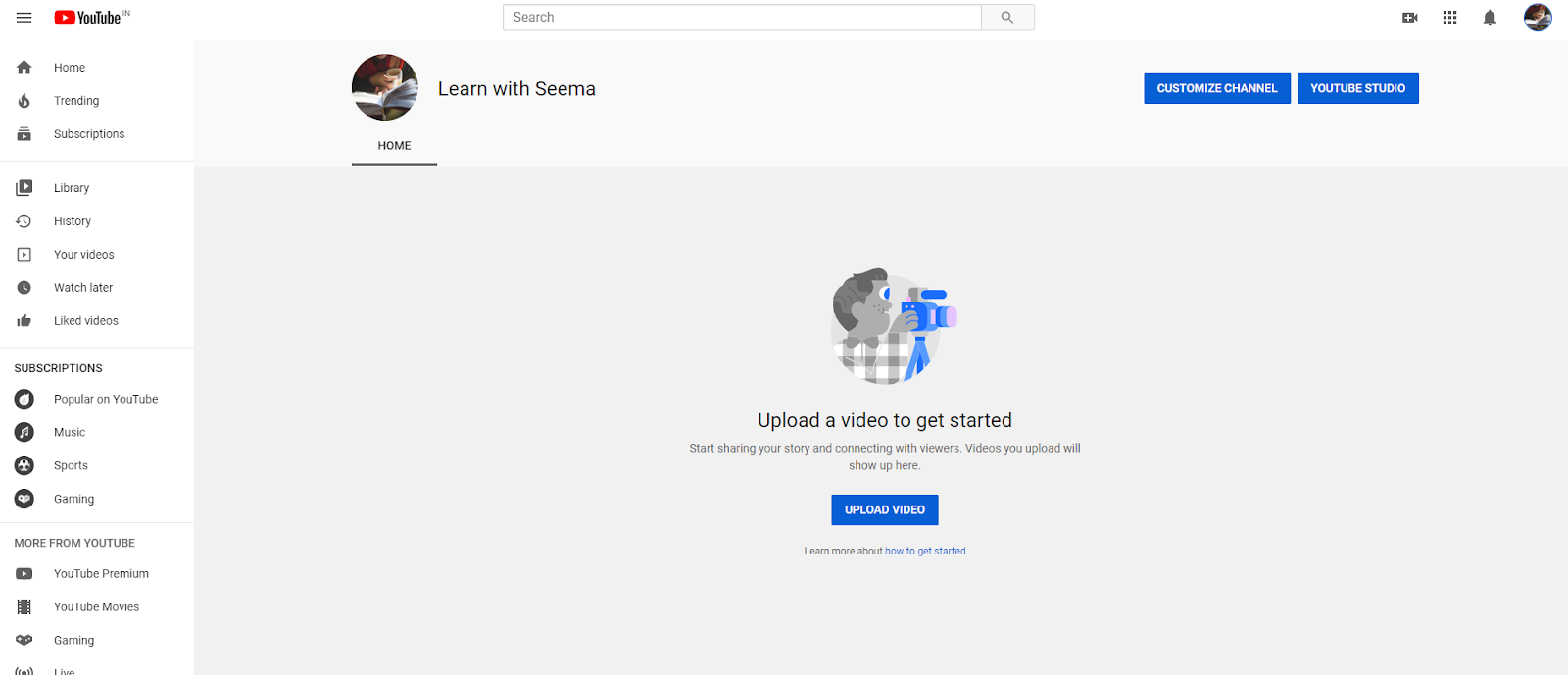Click the Trending flame icon

click(x=24, y=101)
